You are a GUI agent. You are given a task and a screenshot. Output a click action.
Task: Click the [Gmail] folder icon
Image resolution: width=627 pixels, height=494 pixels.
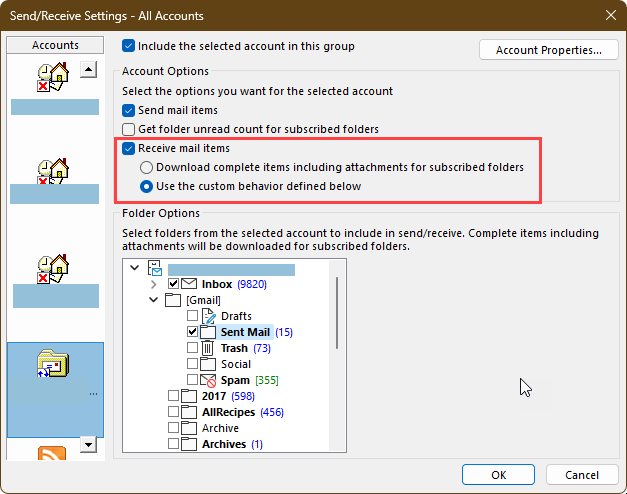click(173, 300)
